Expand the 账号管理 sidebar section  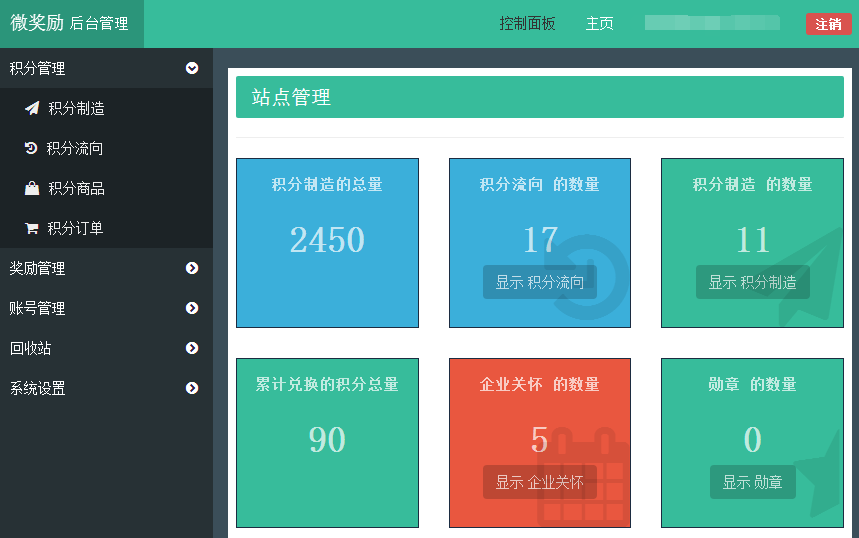[x=192, y=308]
